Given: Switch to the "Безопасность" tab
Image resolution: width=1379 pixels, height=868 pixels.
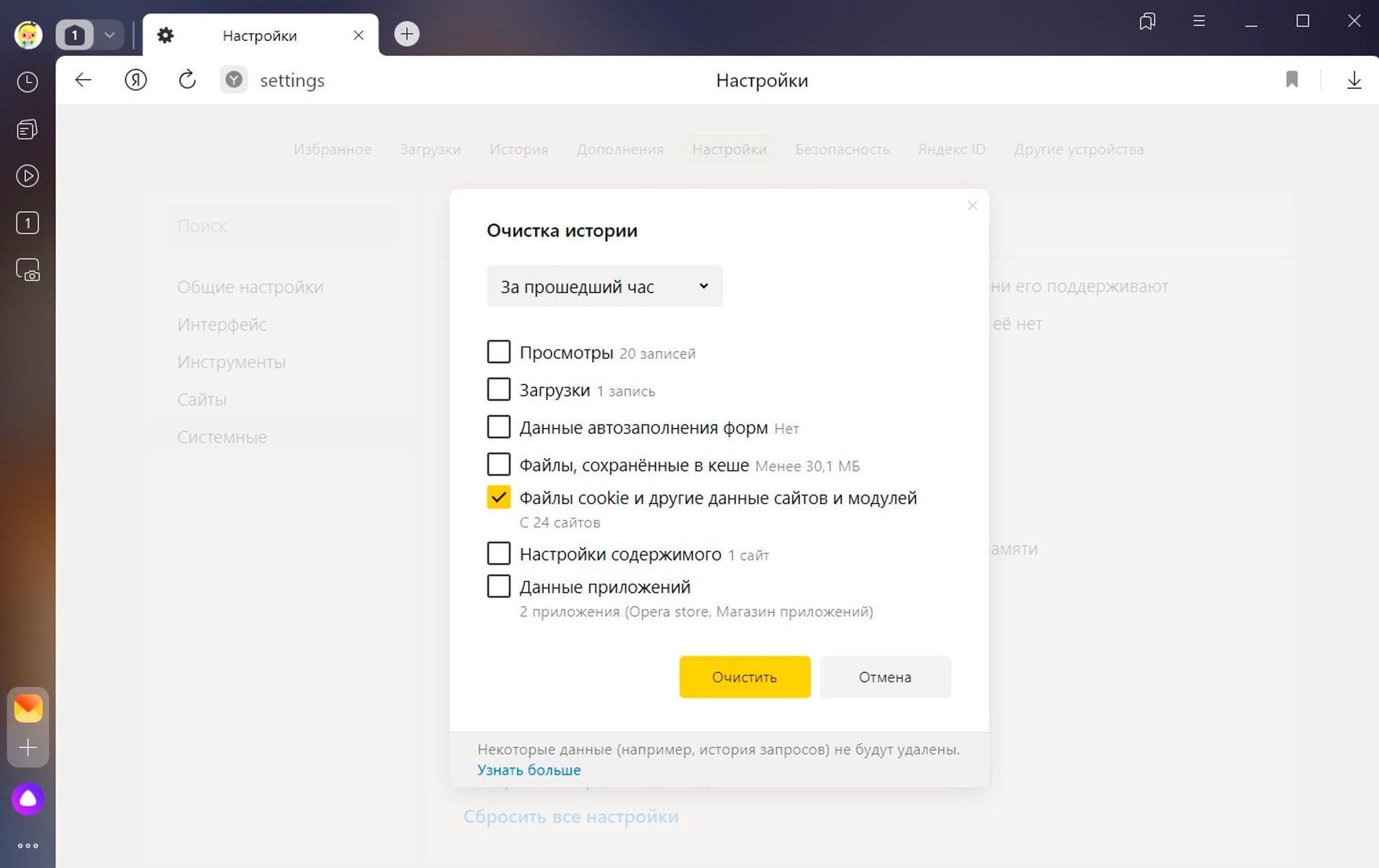Looking at the screenshot, I should (842, 149).
